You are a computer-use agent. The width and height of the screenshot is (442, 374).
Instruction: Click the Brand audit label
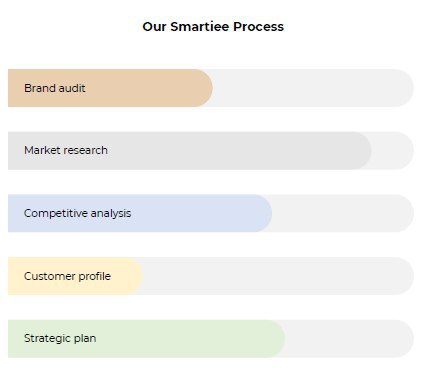55,88
